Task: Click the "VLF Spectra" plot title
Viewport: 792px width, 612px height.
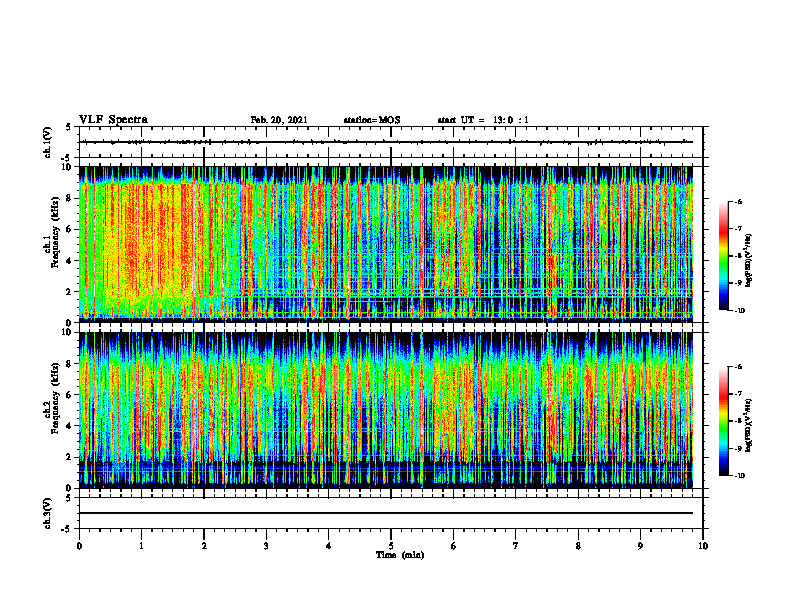Action: point(113,120)
